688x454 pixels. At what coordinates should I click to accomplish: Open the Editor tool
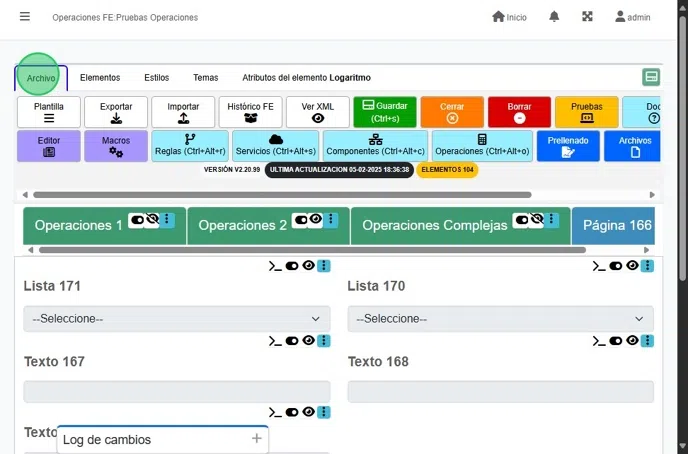click(x=49, y=146)
